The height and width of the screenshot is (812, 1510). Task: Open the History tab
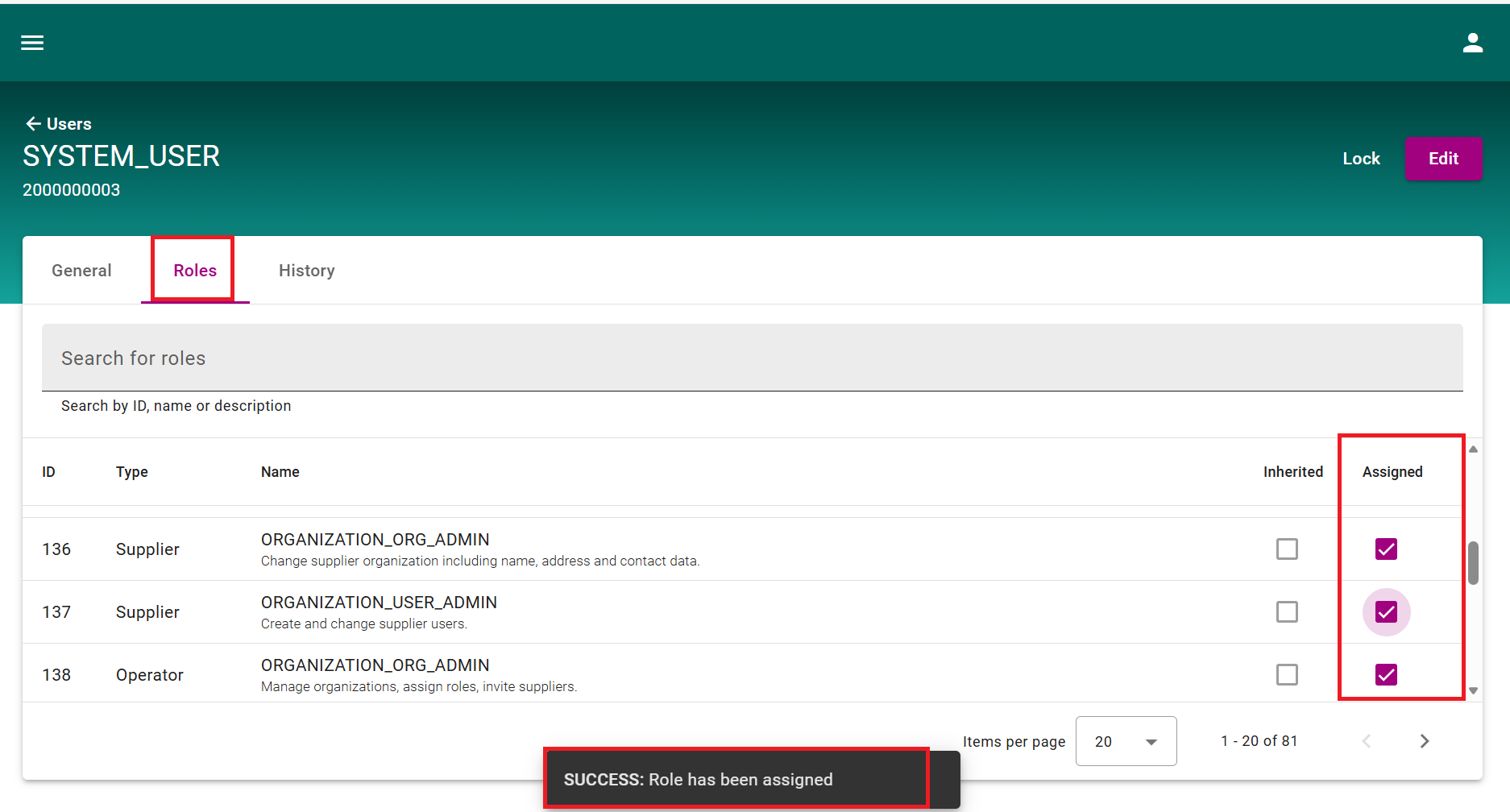click(x=306, y=271)
